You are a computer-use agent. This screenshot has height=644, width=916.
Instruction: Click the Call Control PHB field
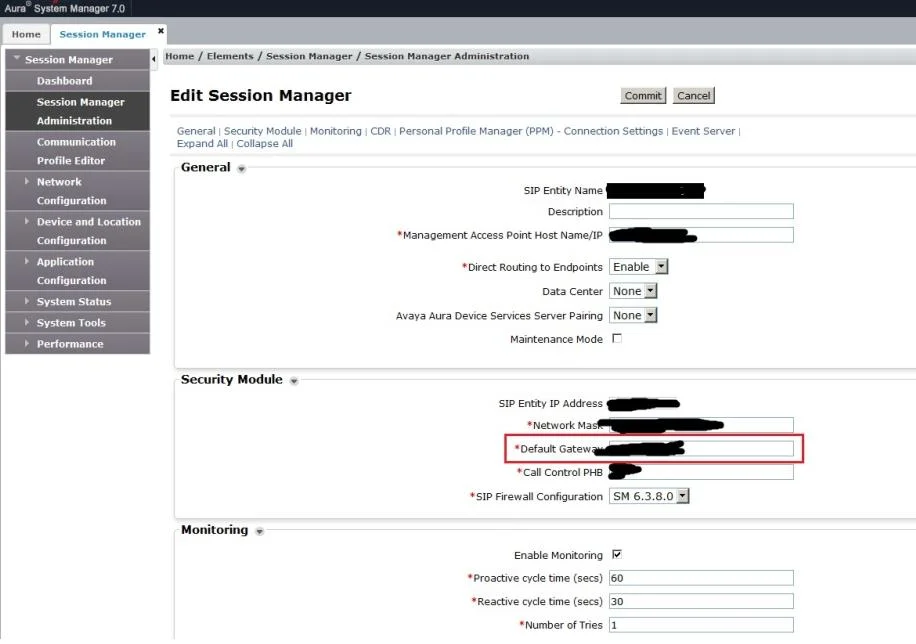click(701, 472)
